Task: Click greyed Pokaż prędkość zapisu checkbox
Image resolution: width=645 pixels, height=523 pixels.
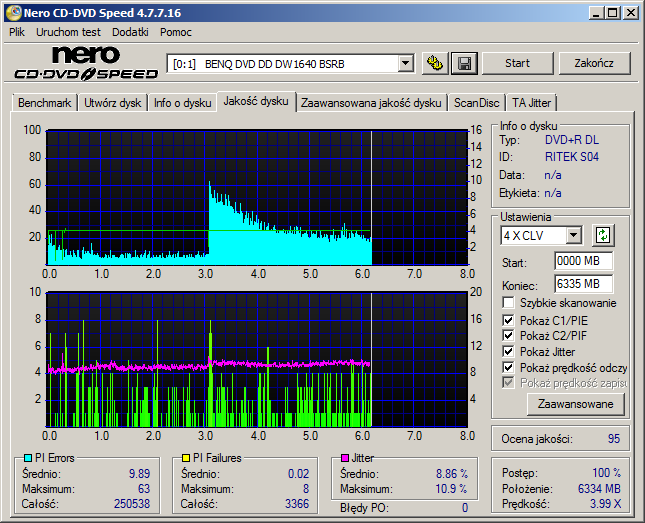Action: click(508, 383)
